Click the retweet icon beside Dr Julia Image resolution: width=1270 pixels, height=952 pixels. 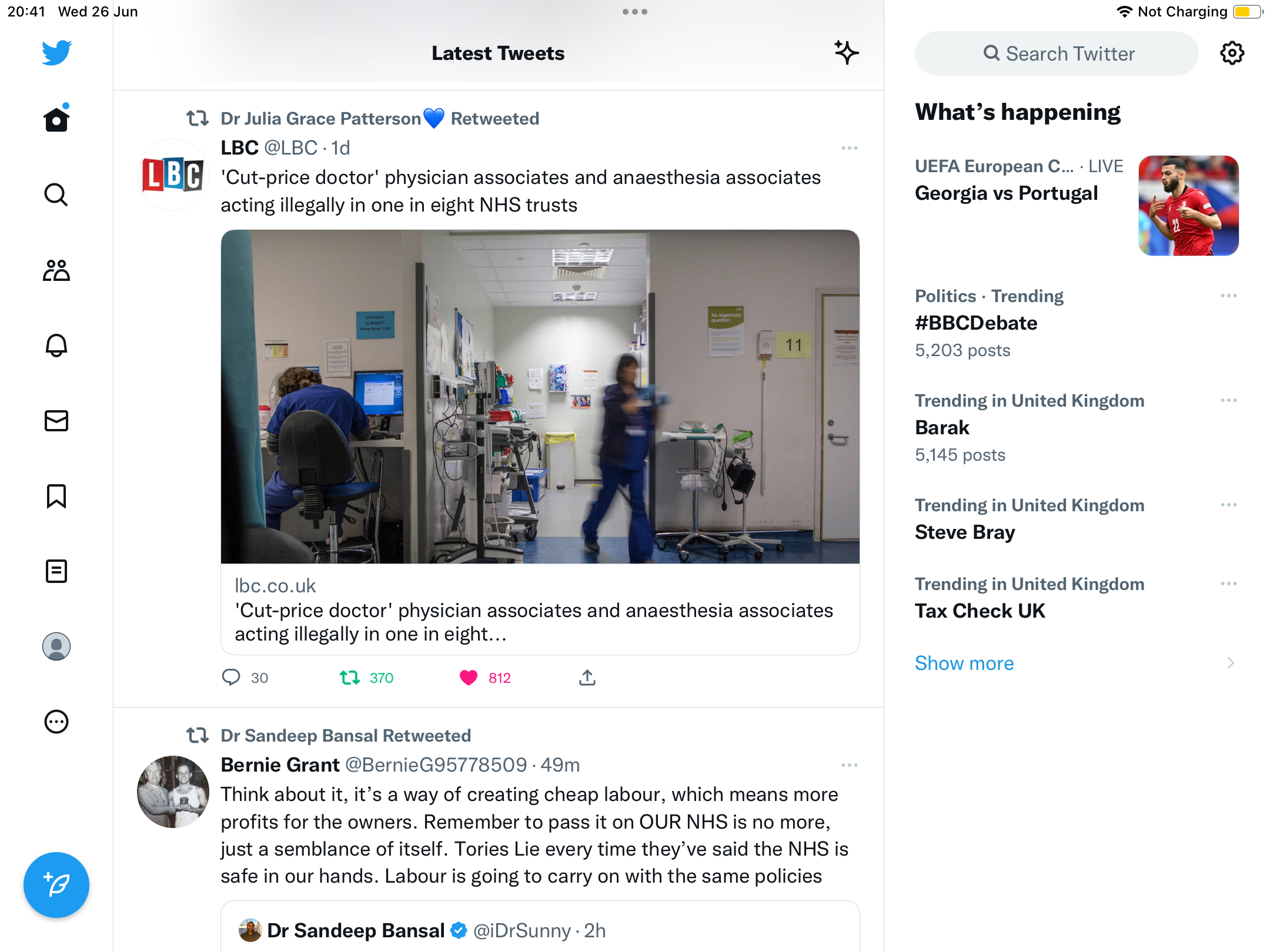[x=198, y=119]
